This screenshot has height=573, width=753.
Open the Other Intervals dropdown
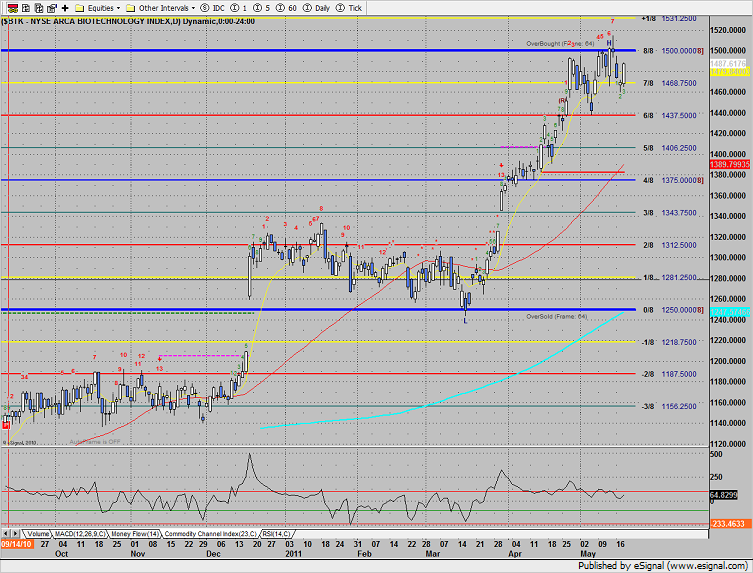(193, 8)
